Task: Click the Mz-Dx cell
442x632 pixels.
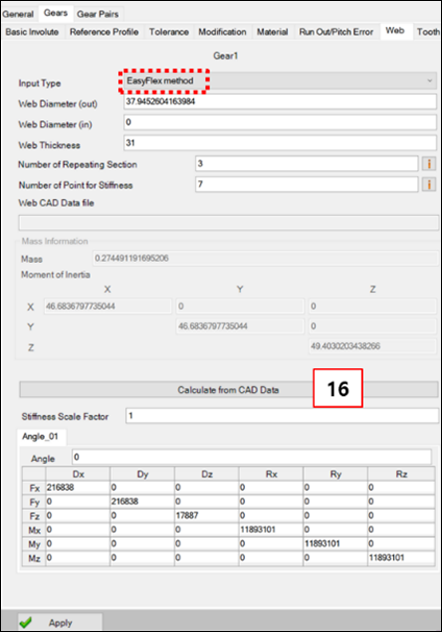Action: [78, 558]
